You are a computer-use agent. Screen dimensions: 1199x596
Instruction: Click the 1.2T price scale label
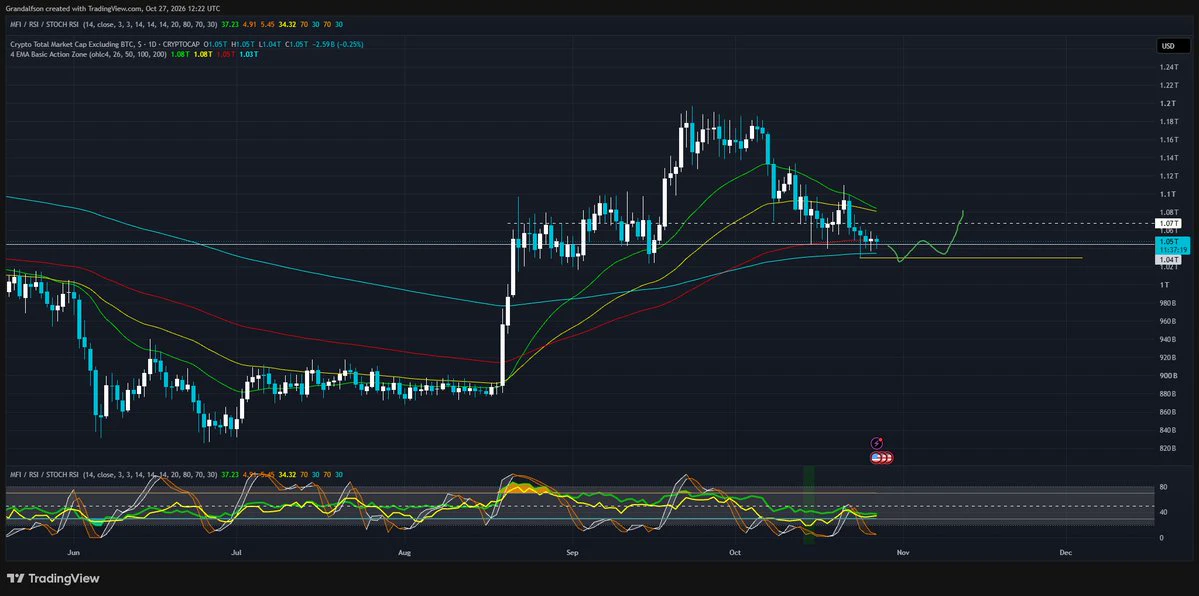tap(1167, 103)
